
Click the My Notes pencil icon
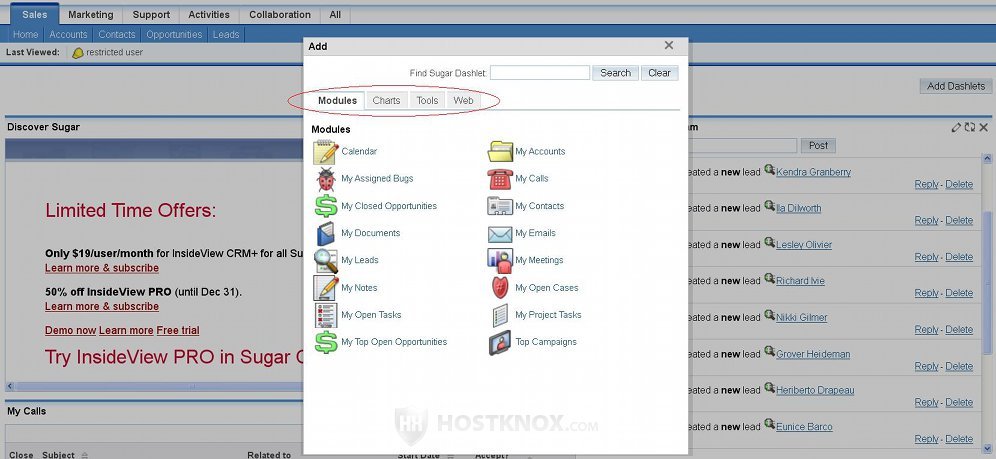click(x=326, y=288)
